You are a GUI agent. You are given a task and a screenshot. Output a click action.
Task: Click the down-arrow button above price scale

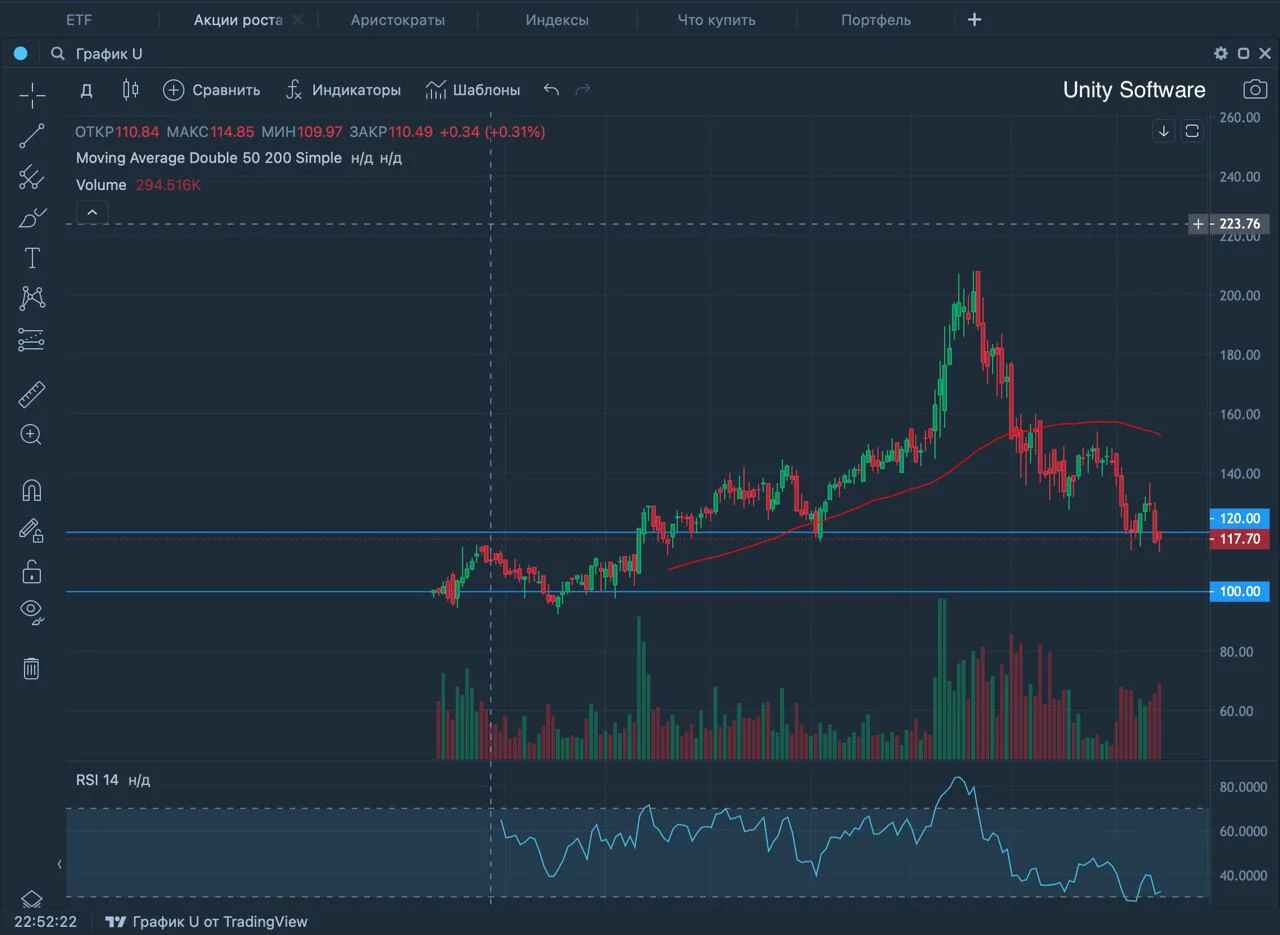click(x=1164, y=131)
